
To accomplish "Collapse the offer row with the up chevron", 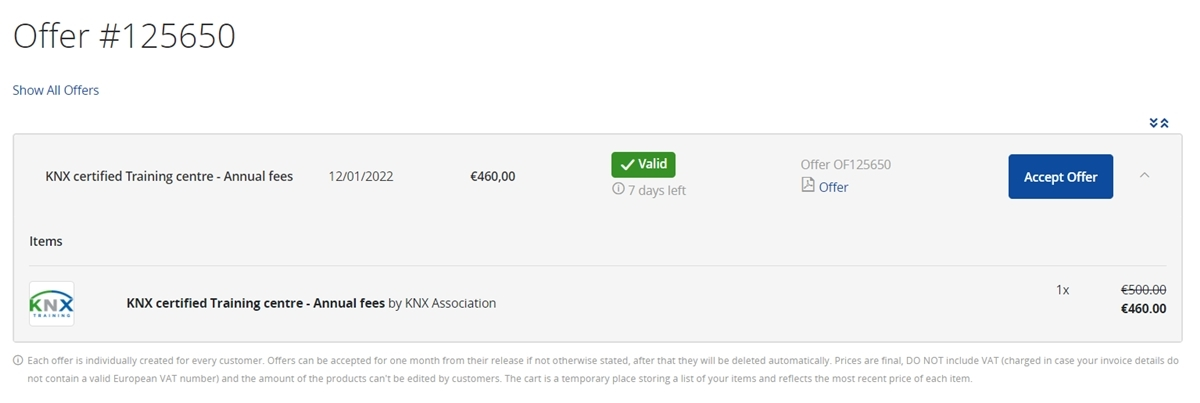I will (x=1145, y=175).
